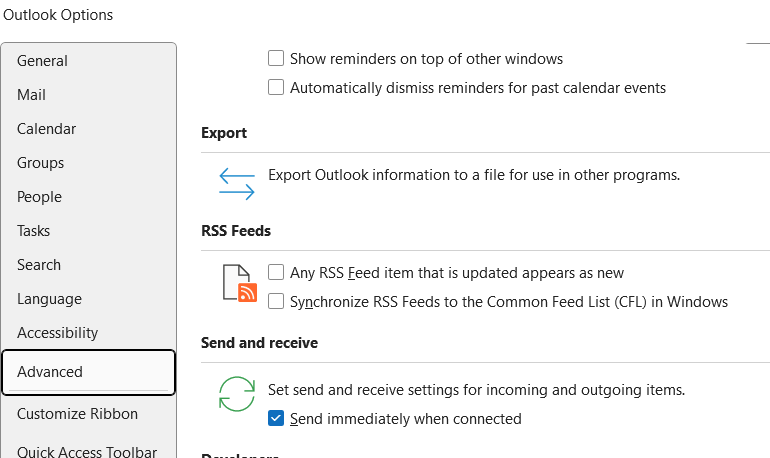Open the Search options category
The image size is (770, 458).
tap(88, 265)
